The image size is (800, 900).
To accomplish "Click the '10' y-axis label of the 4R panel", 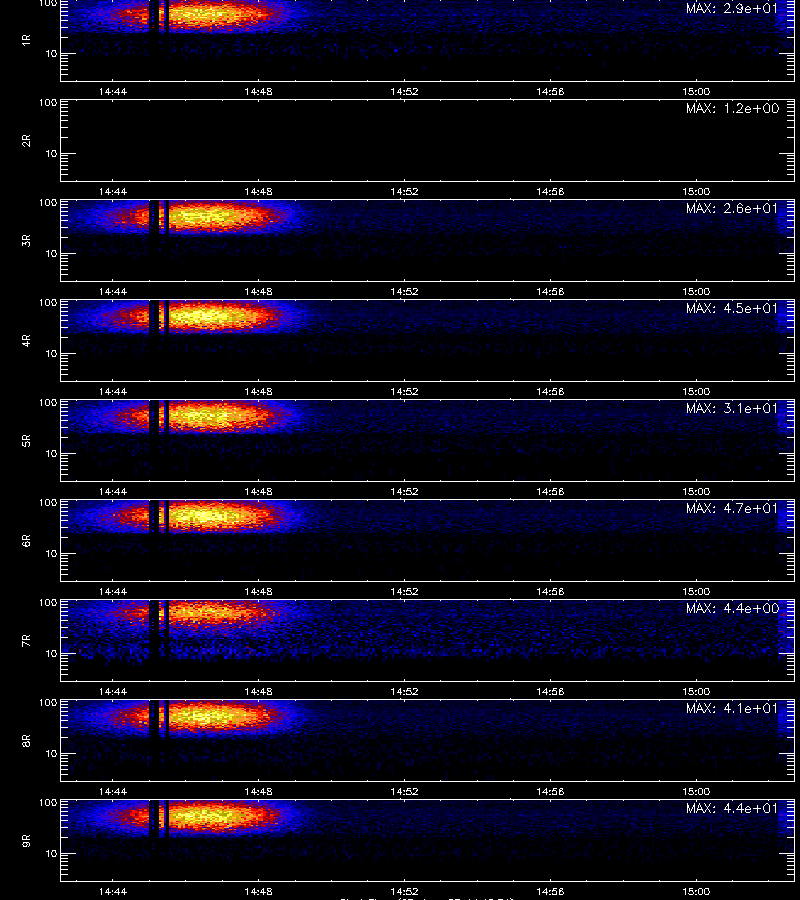I will pyautogui.click(x=51, y=354).
